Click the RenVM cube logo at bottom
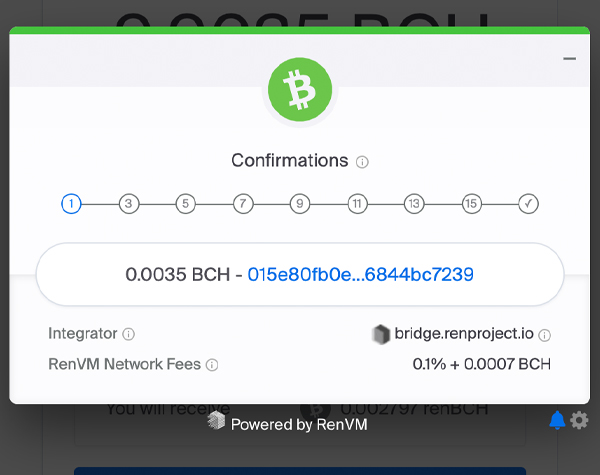This screenshot has height=475, width=600. (x=216, y=420)
